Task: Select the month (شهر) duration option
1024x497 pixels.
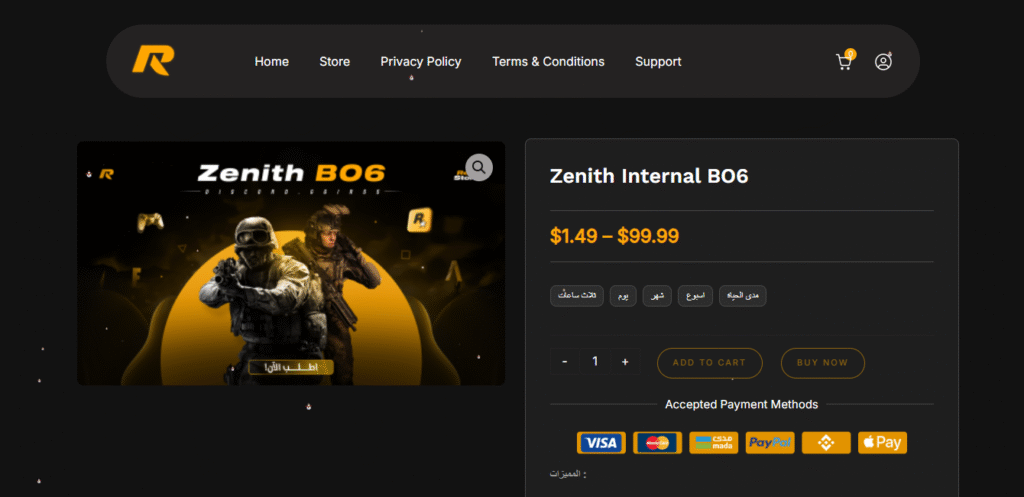Action: (657, 296)
